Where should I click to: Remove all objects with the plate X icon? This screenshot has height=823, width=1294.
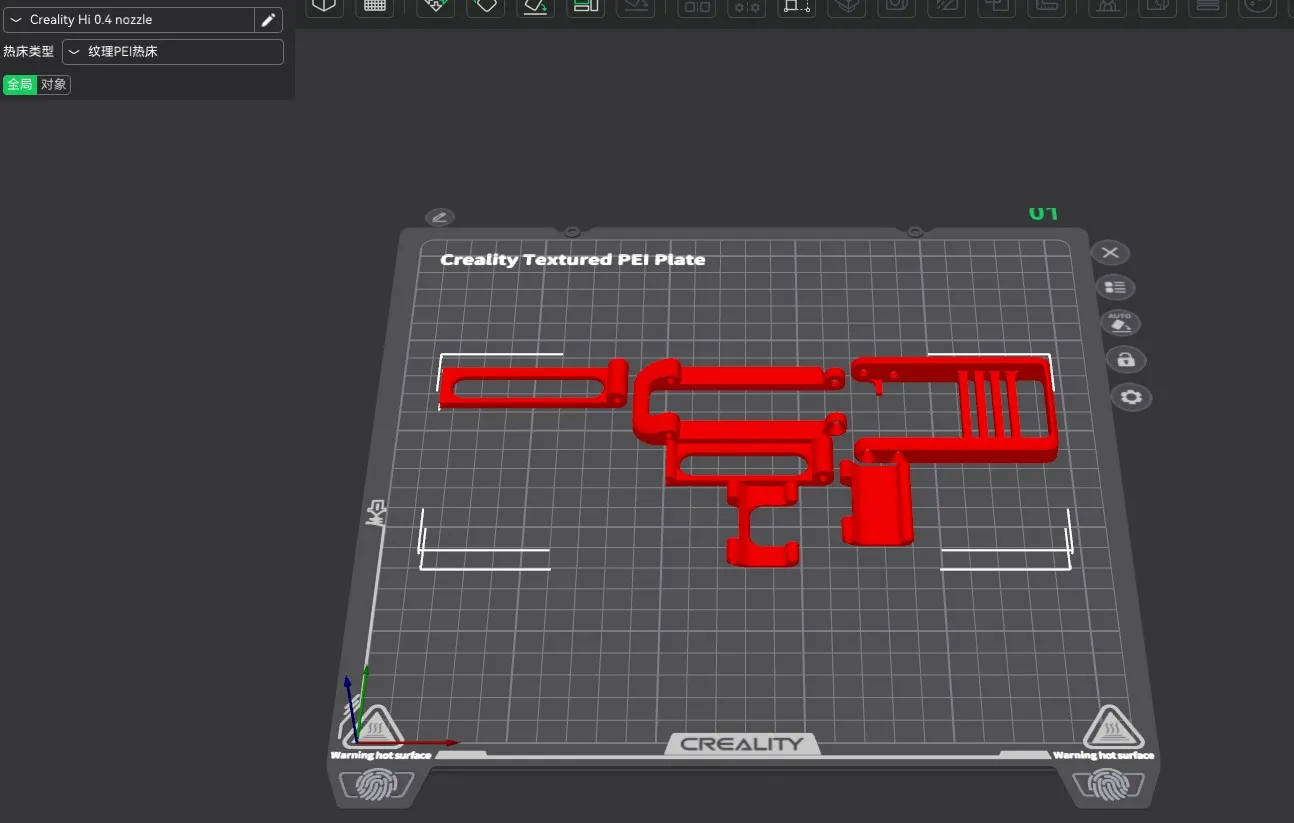click(1109, 253)
